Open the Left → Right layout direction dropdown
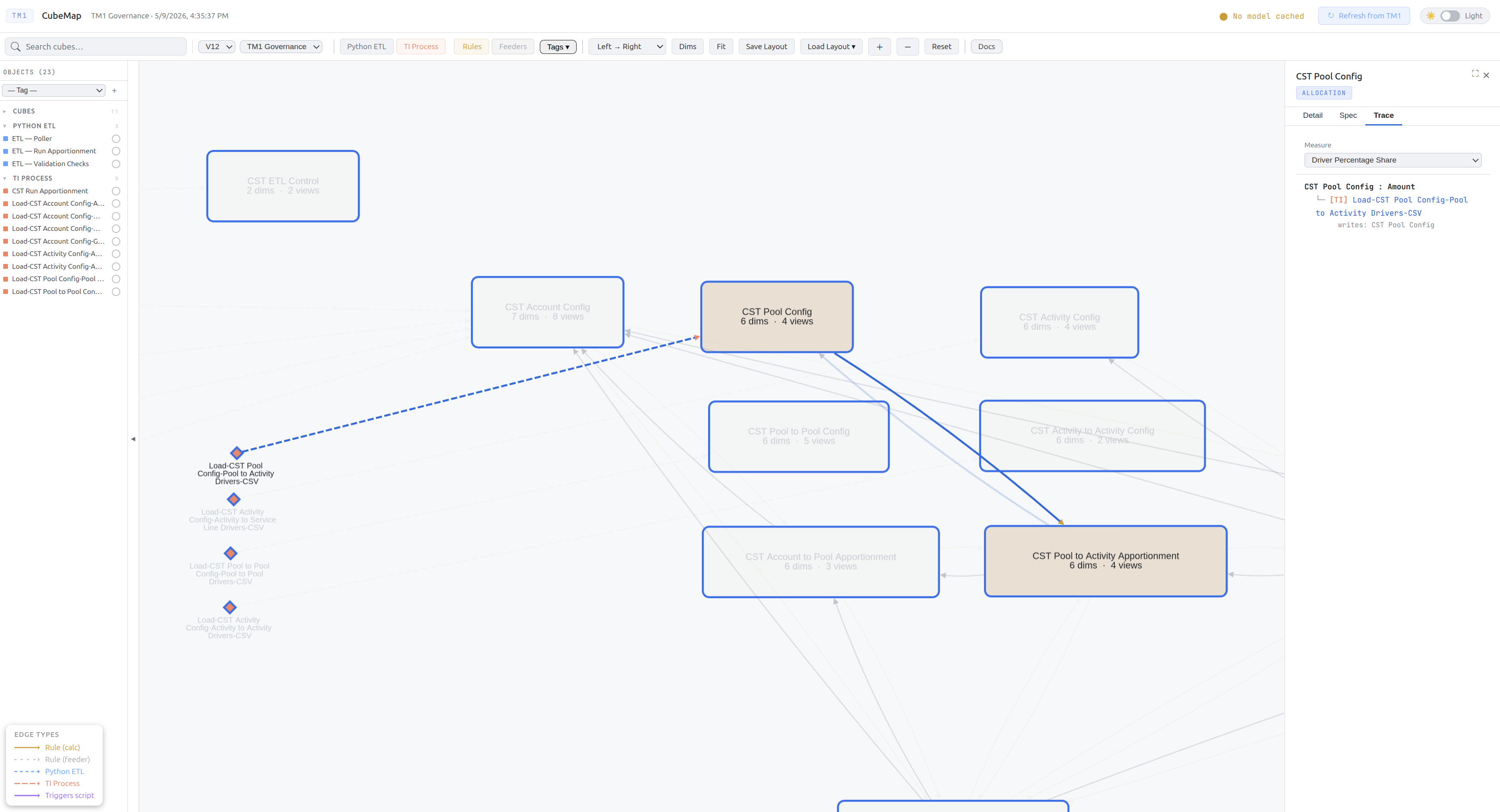The height and width of the screenshot is (812, 1500). click(x=628, y=47)
